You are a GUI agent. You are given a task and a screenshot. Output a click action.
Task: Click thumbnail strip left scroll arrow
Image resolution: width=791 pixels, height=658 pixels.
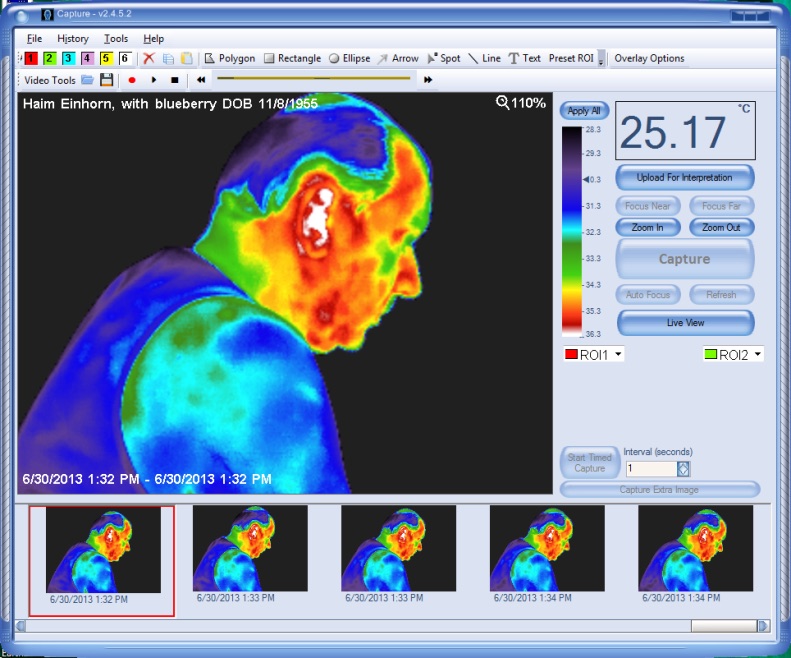pos(21,626)
